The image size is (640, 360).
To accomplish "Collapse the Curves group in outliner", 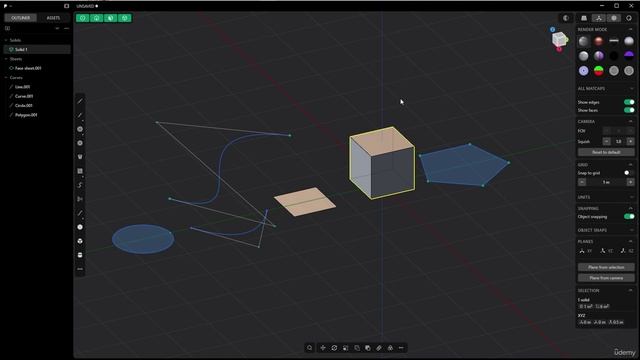I will tap(6, 78).
